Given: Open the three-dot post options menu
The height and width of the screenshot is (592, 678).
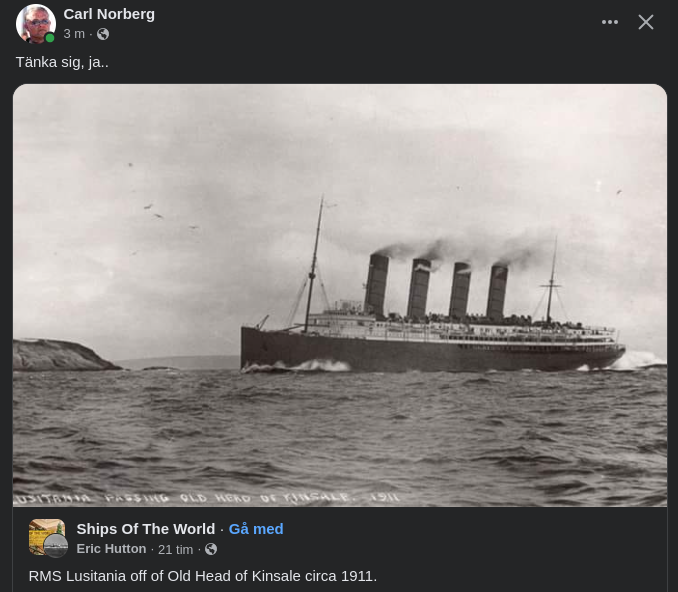Looking at the screenshot, I should point(610,22).
